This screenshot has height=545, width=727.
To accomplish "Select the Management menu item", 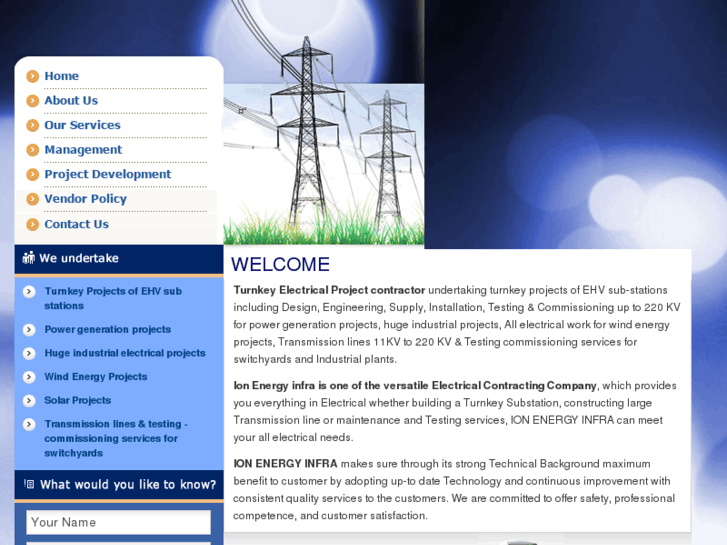I will pos(83,150).
